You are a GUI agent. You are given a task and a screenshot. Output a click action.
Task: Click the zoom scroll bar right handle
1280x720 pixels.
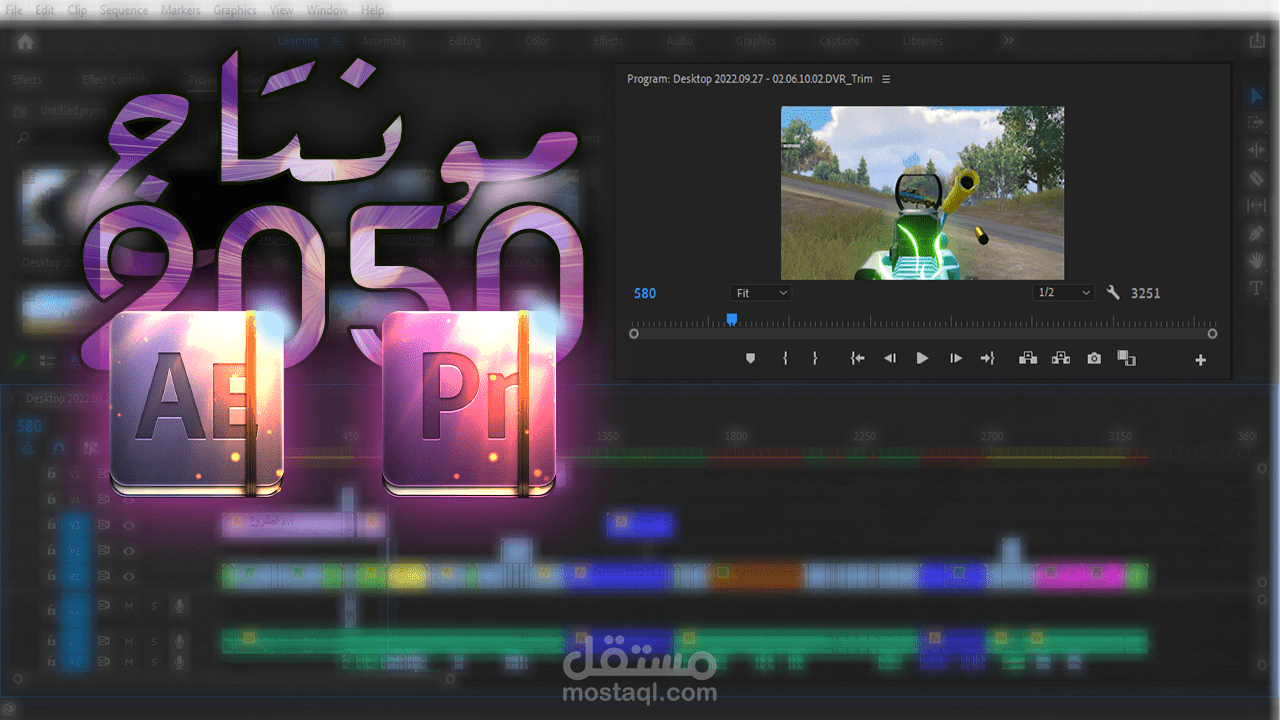[x=1212, y=334]
